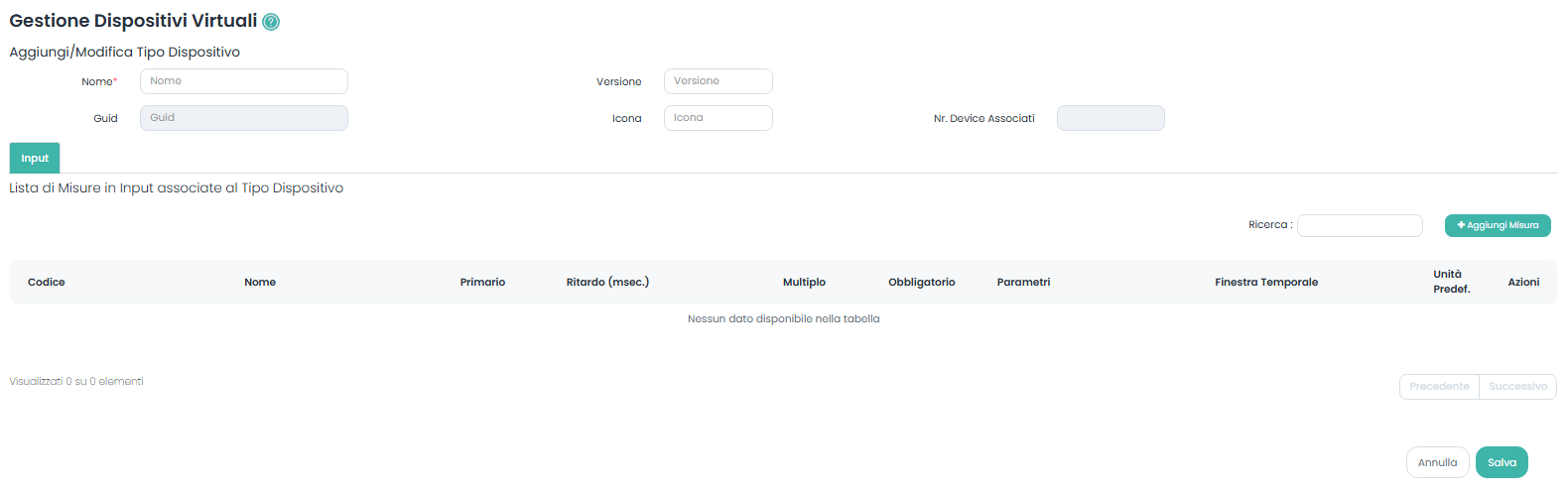Go to Successivo page
The image size is (1568, 491).
pos(1517,387)
